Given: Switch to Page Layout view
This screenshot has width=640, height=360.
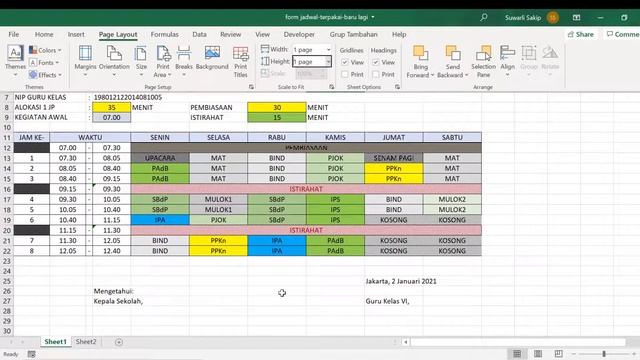Looking at the screenshot, I should [538, 353].
